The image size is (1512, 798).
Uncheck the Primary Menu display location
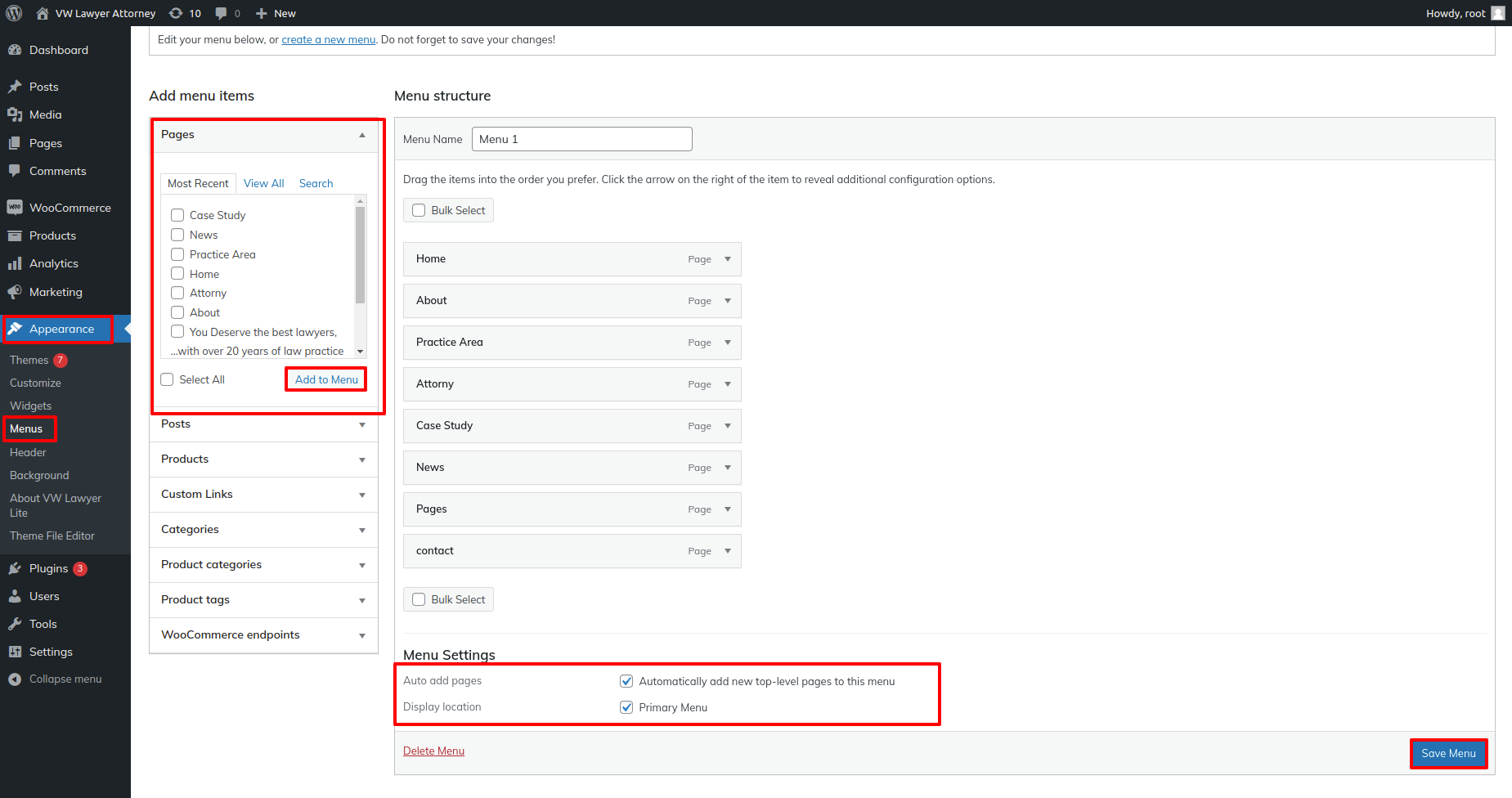626,707
